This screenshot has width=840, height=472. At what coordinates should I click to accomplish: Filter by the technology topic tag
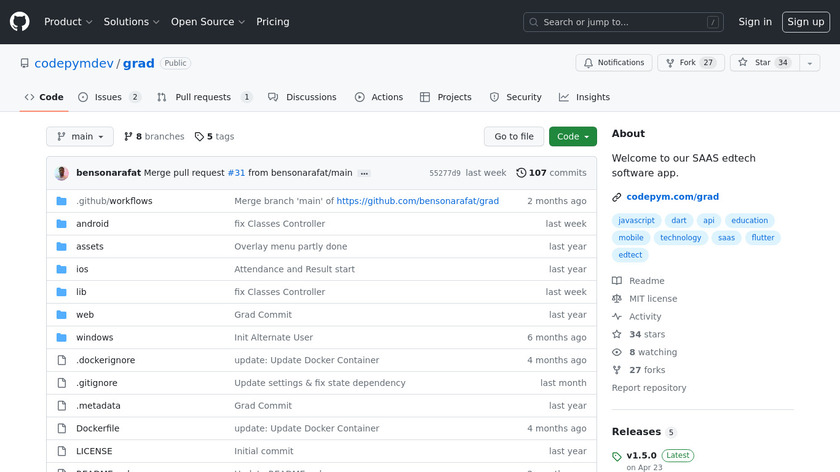coord(680,237)
